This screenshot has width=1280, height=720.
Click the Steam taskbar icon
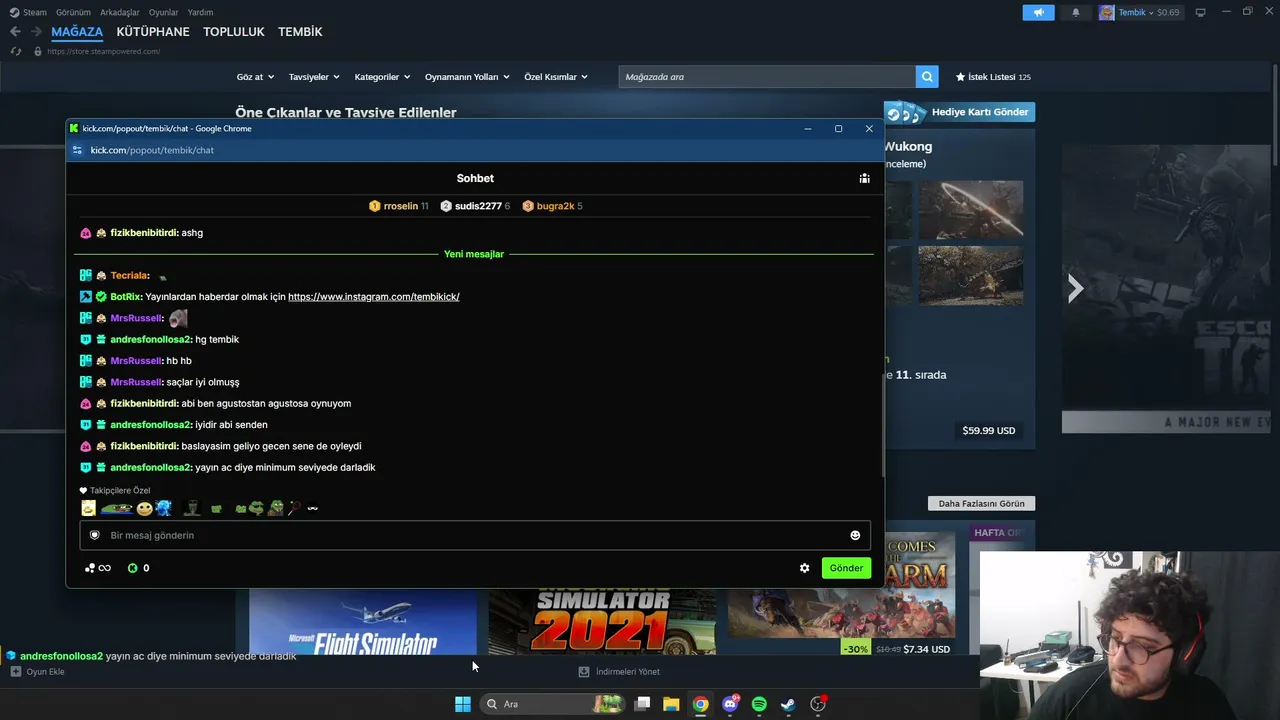788,704
